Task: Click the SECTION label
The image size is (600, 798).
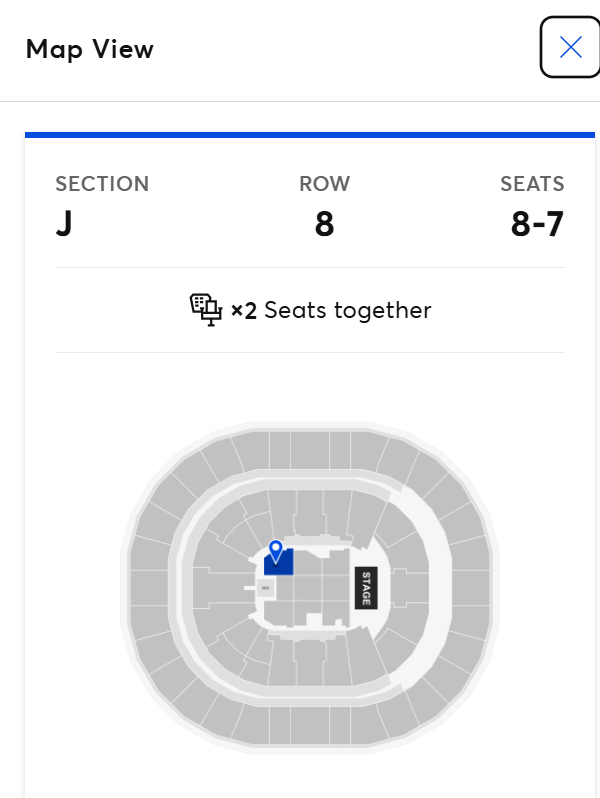Action: (x=102, y=184)
